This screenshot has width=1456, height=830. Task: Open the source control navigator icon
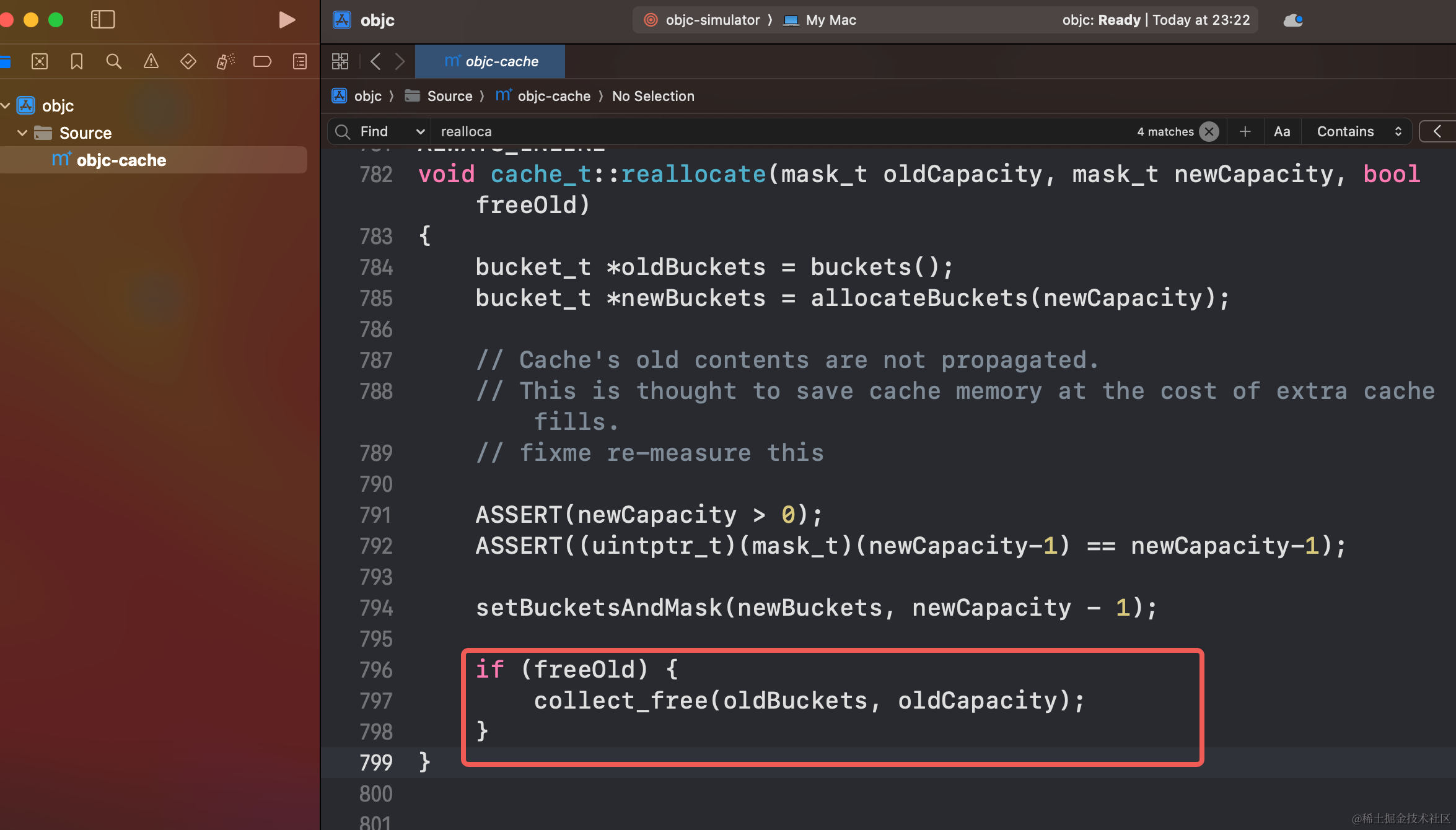[x=40, y=61]
